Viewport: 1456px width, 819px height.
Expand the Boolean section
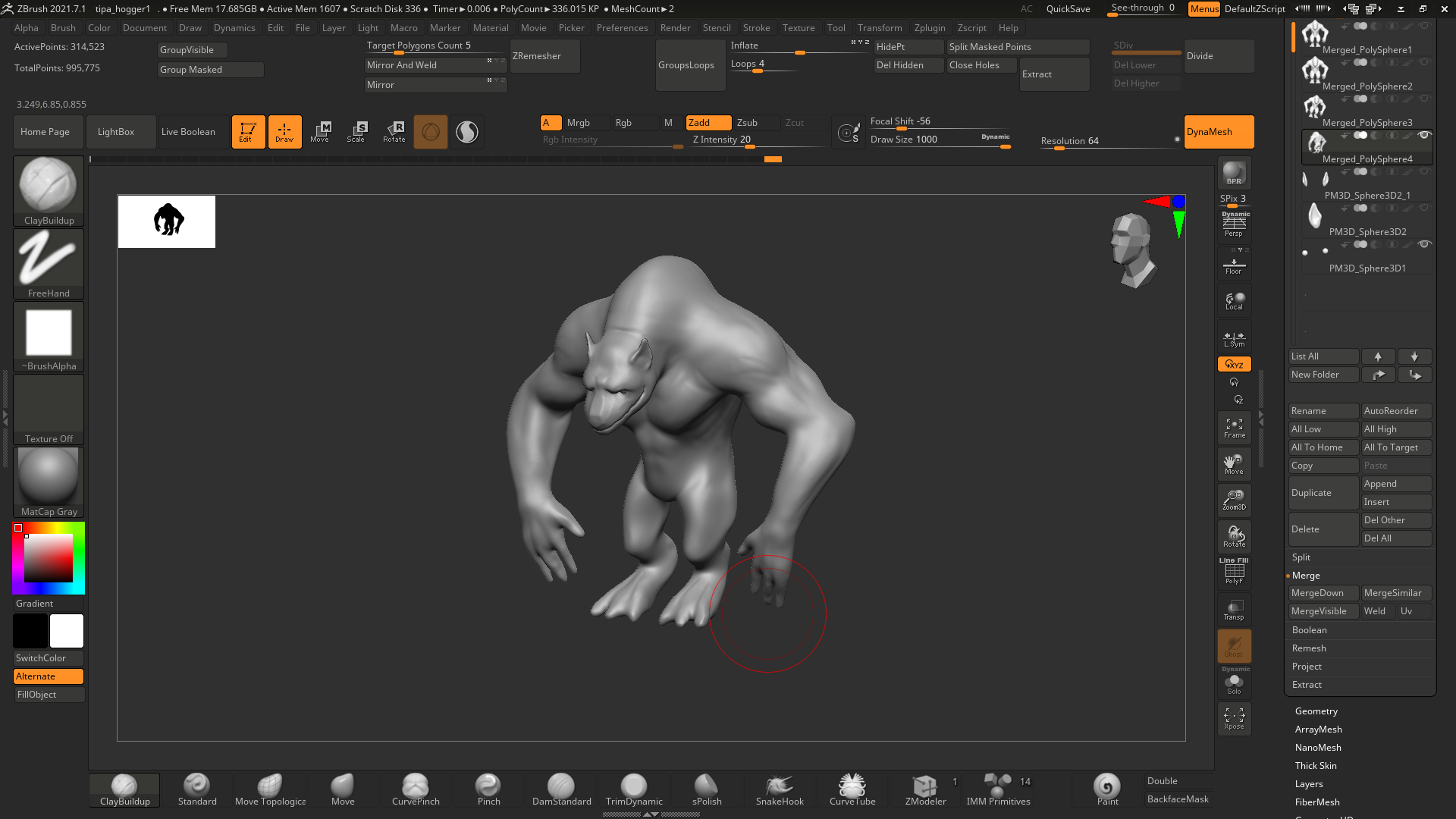[1310, 630]
